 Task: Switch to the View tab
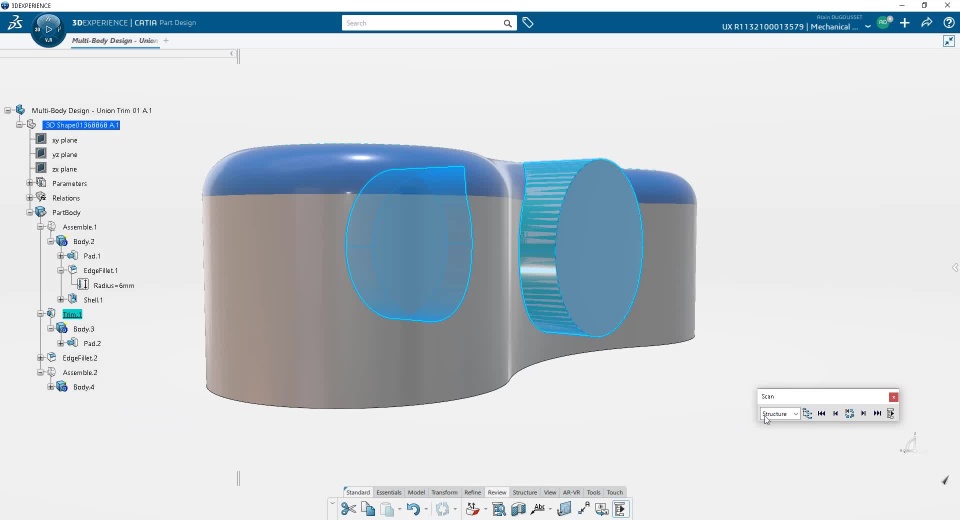[550, 492]
